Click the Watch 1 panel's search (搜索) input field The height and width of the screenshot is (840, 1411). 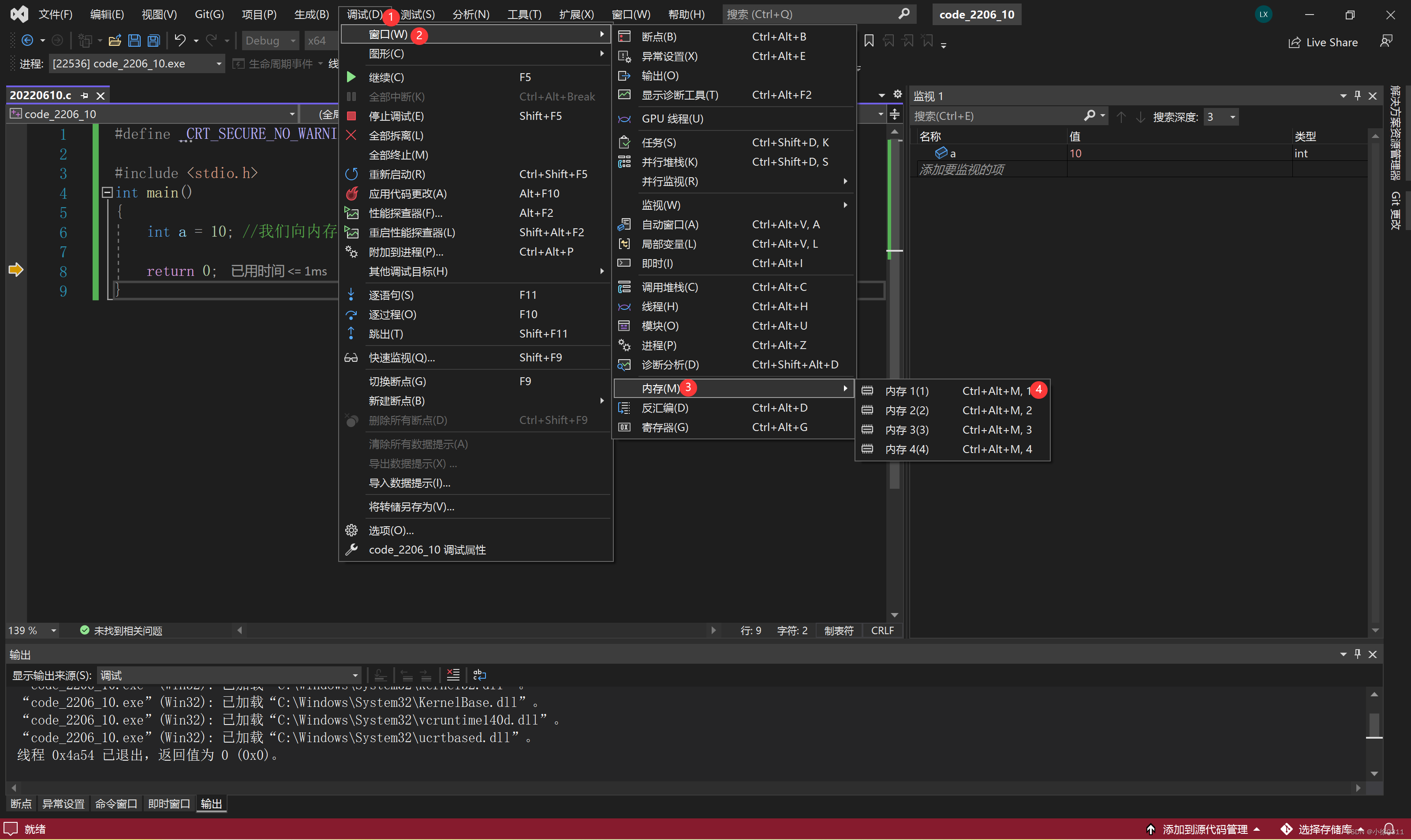997,117
